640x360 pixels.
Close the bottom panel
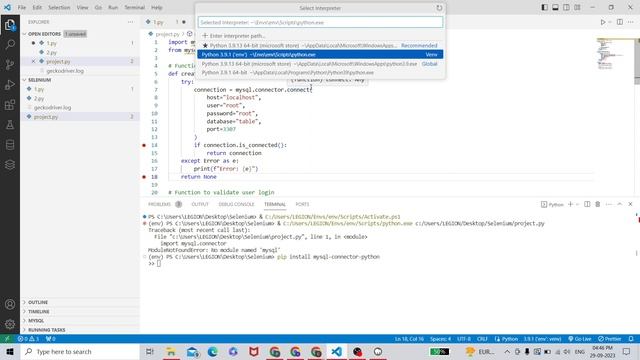point(630,204)
